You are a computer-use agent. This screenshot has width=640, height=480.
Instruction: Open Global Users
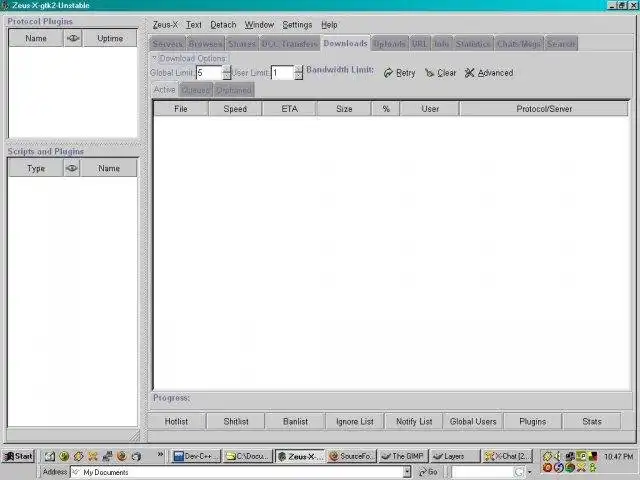473,421
